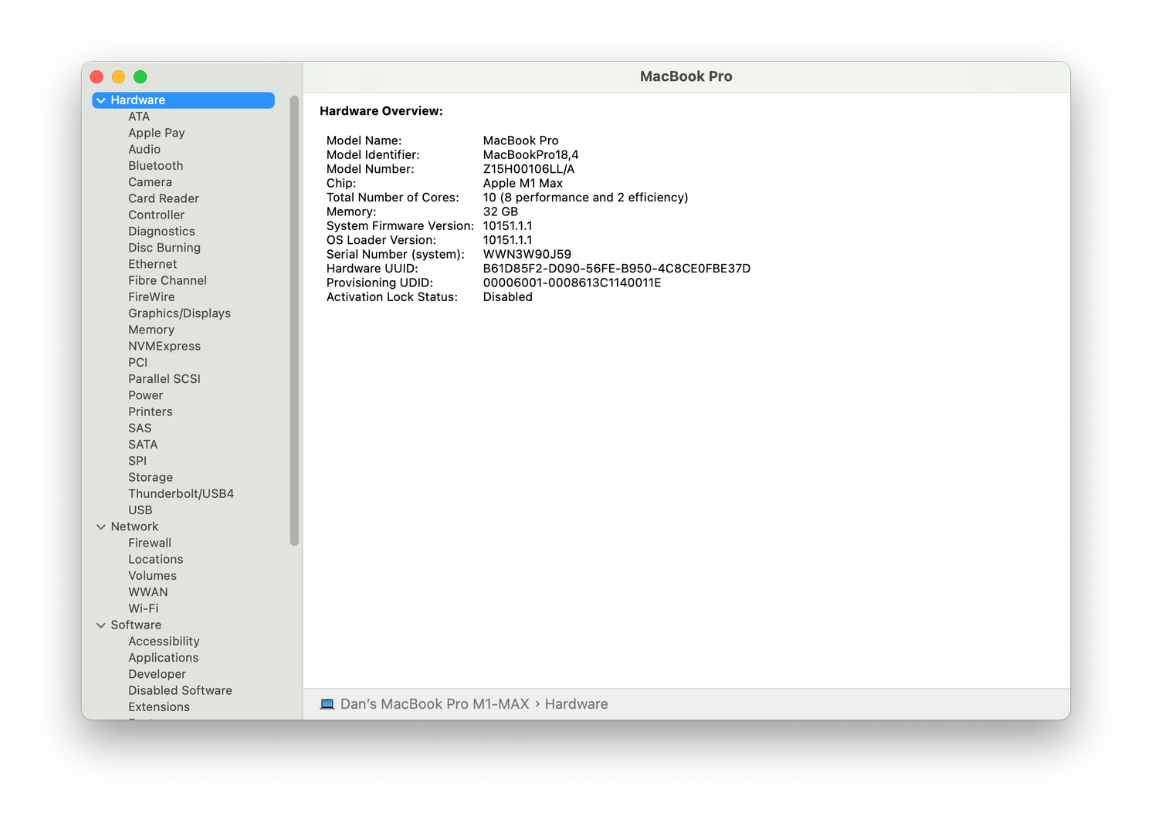Collapse the Hardware section chevron
1151x820 pixels.
[x=101, y=101]
